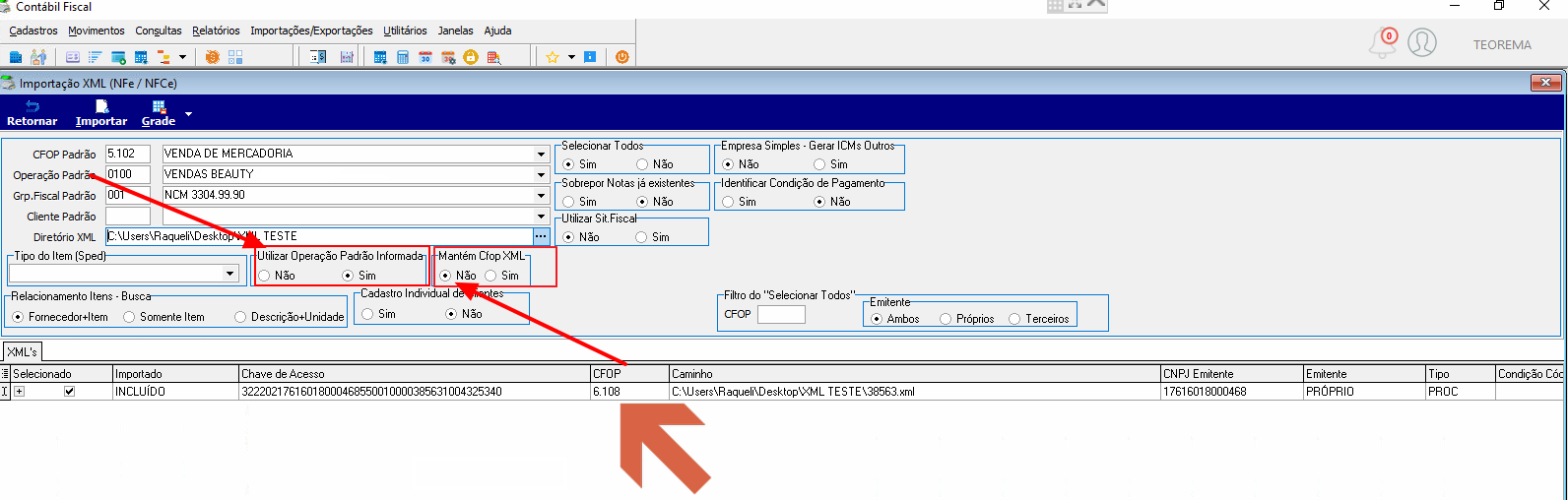
Task: Click the CFOP Padrão code field 5.102
Action: tap(128, 154)
